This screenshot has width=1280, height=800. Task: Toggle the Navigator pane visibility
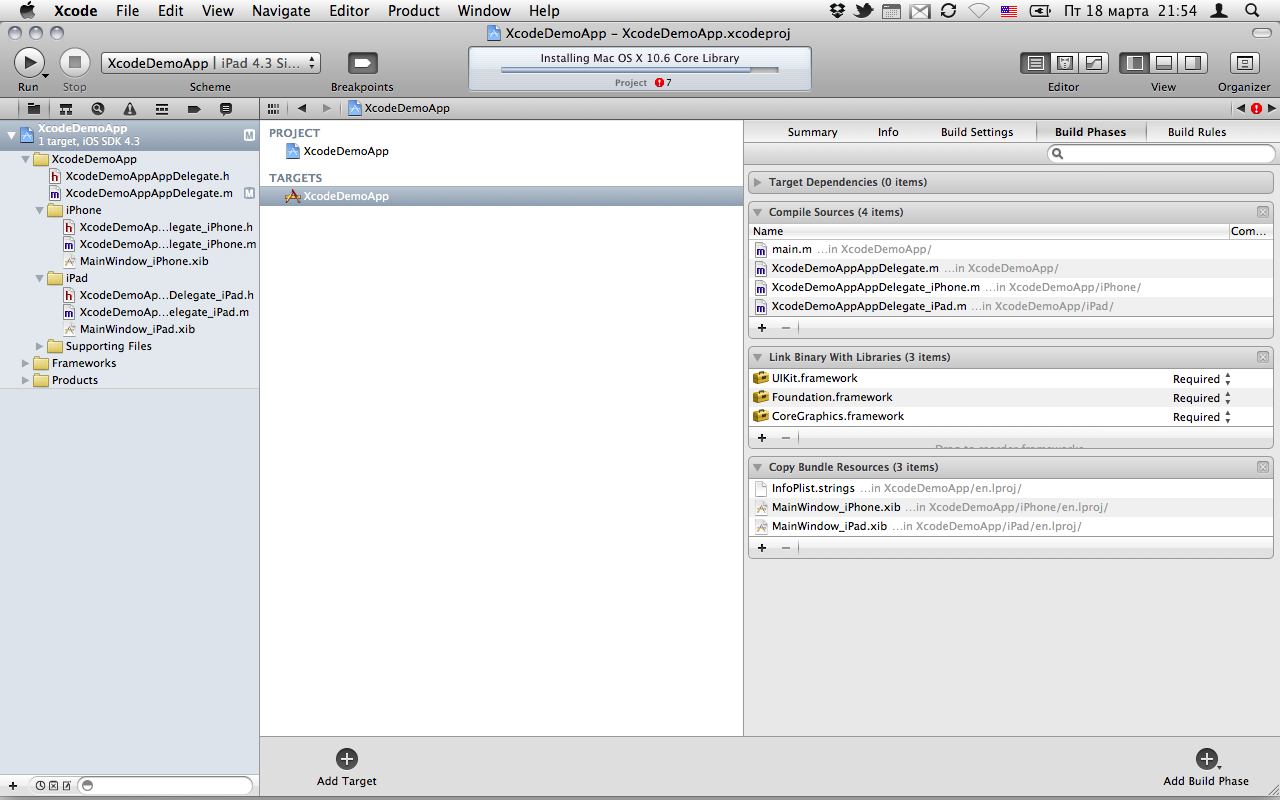click(1134, 63)
